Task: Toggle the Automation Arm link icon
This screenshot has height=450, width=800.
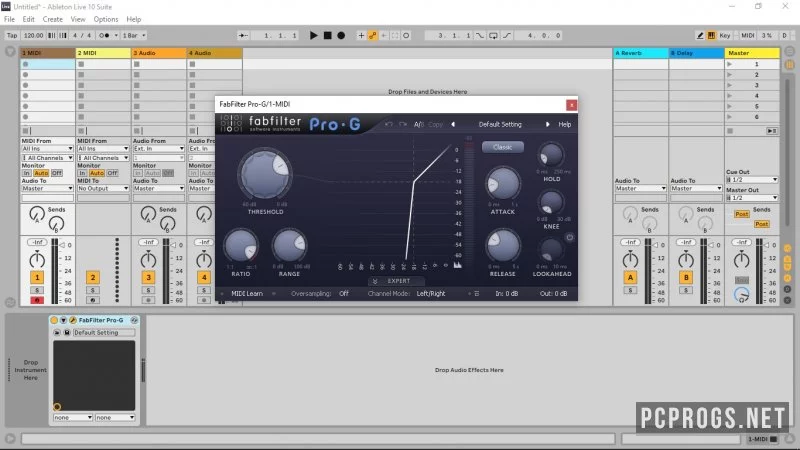Action: 372,35
